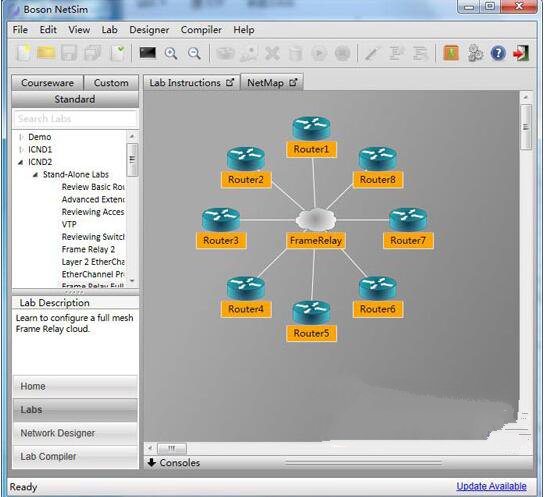The width and height of the screenshot is (547, 497).
Task: Select the Router2 device icon
Action: pyautogui.click(x=246, y=158)
